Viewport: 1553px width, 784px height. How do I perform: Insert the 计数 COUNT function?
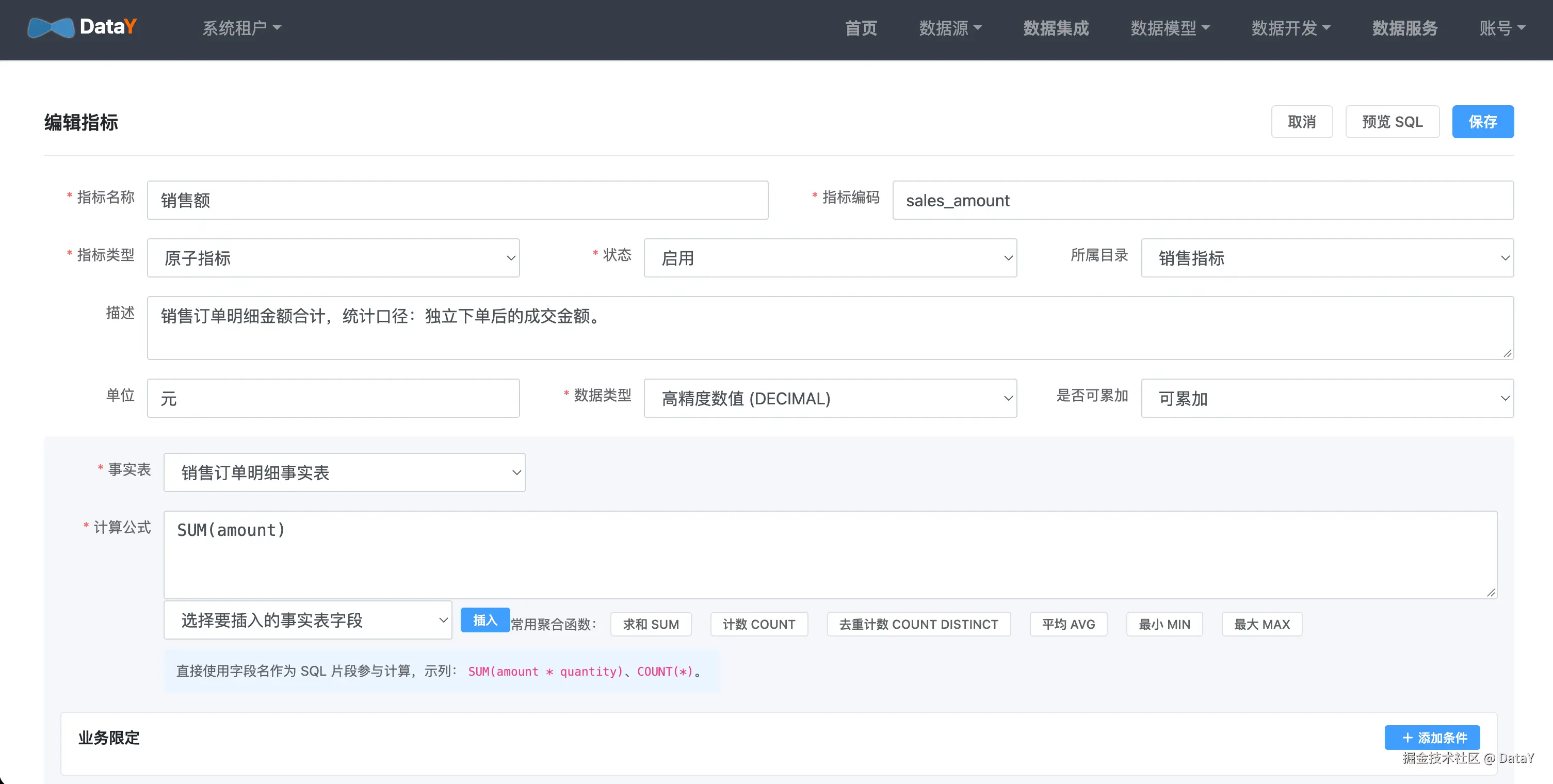(x=759, y=624)
